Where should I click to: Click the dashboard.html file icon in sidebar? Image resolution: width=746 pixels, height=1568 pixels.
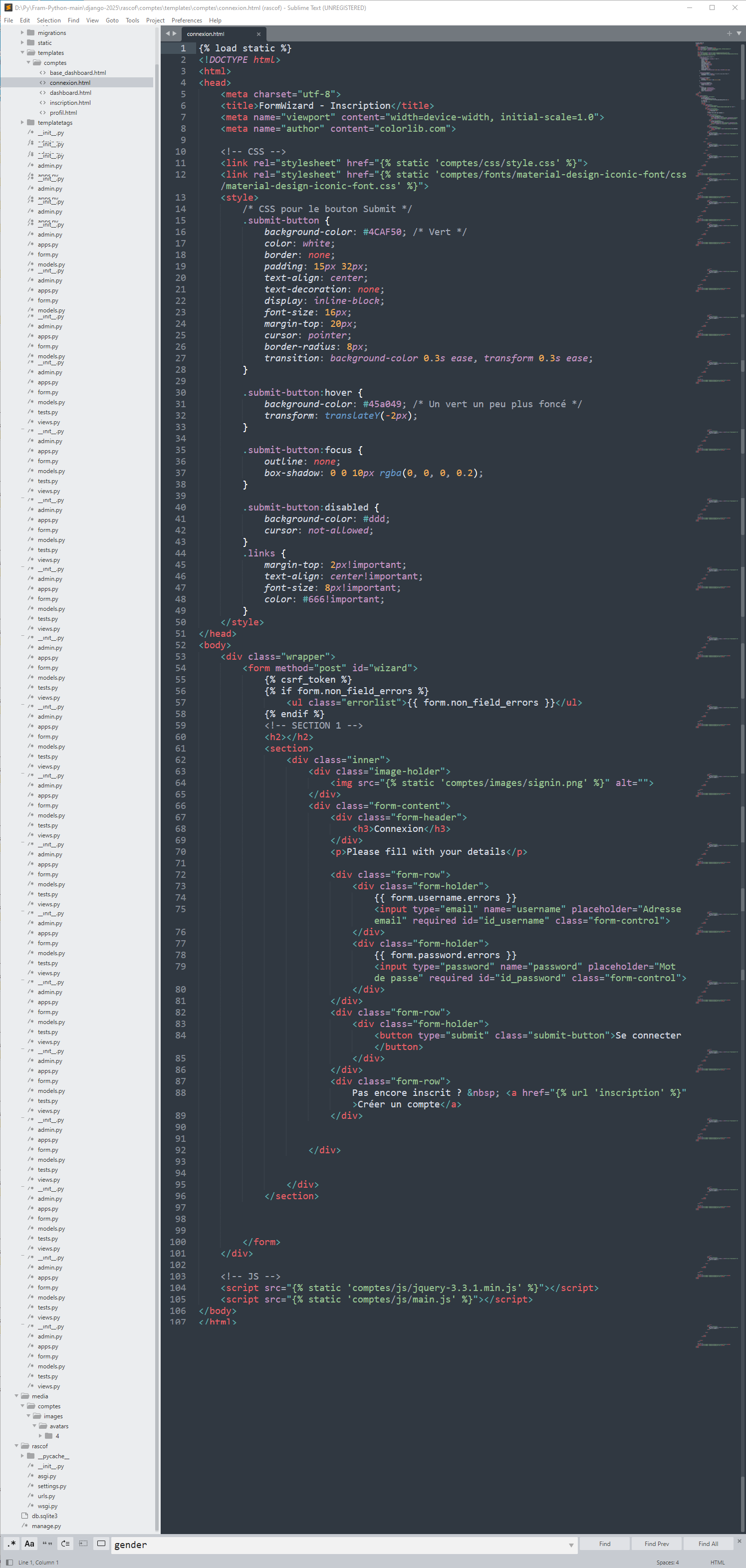tap(42, 93)
